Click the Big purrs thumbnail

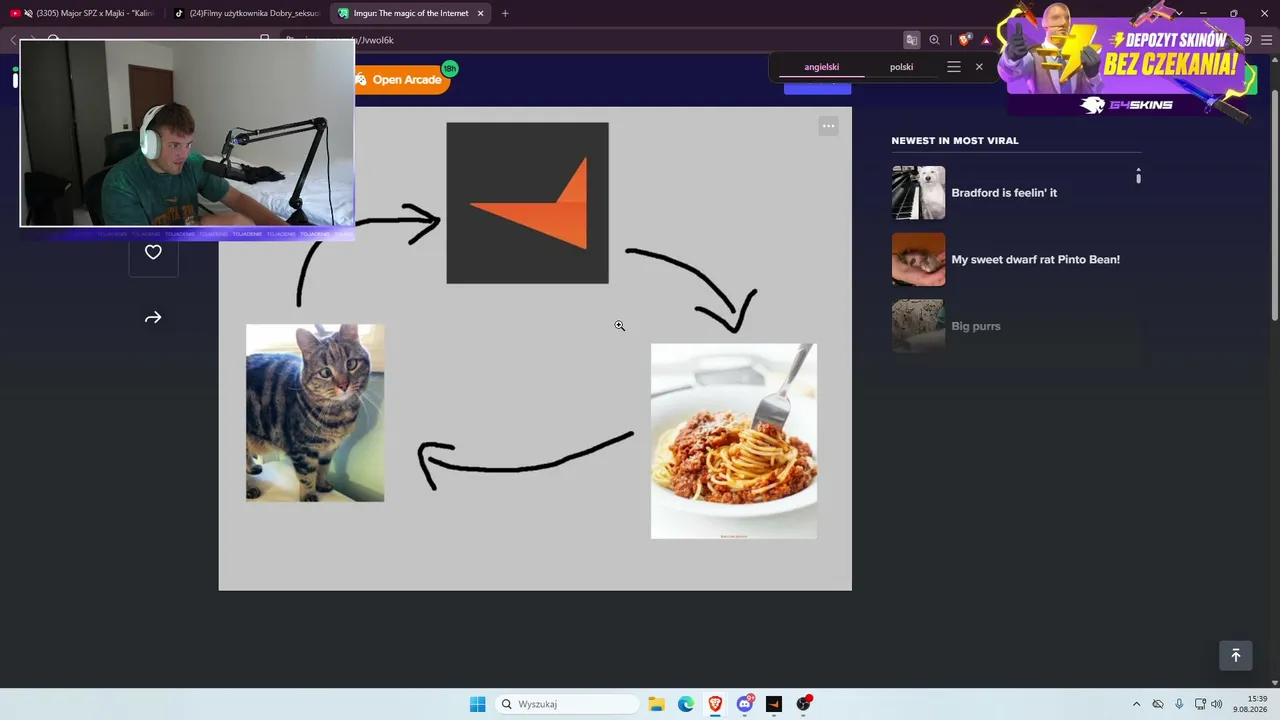tap(918, 326)
